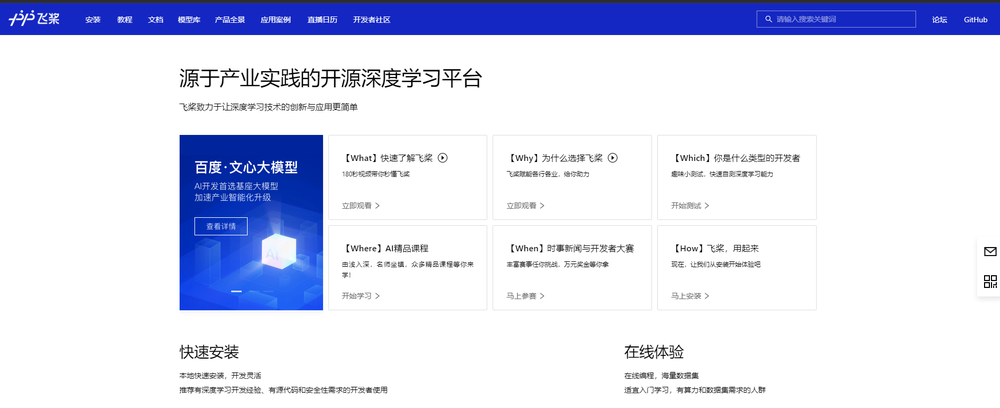Open 【How】飞桨，用起来 card title

(x=714, y=249)
